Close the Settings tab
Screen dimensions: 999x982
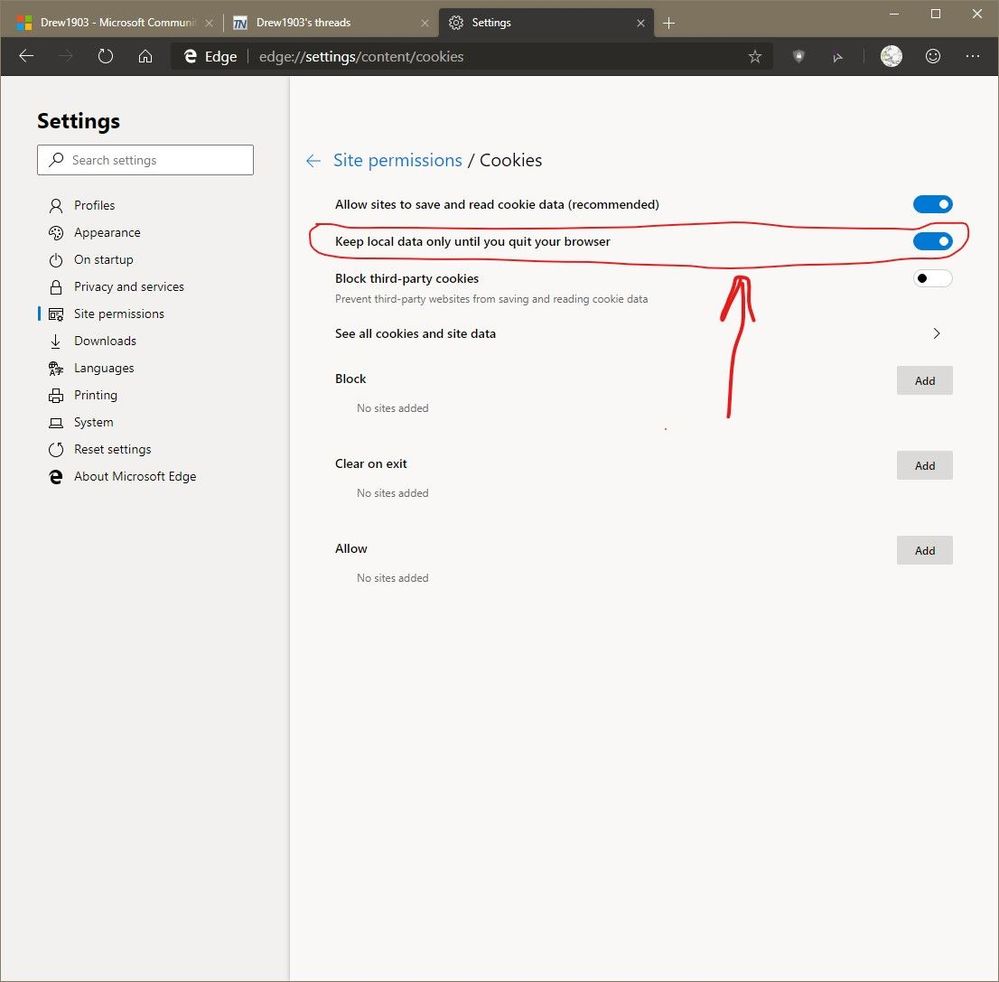click(x=641, y=23)
